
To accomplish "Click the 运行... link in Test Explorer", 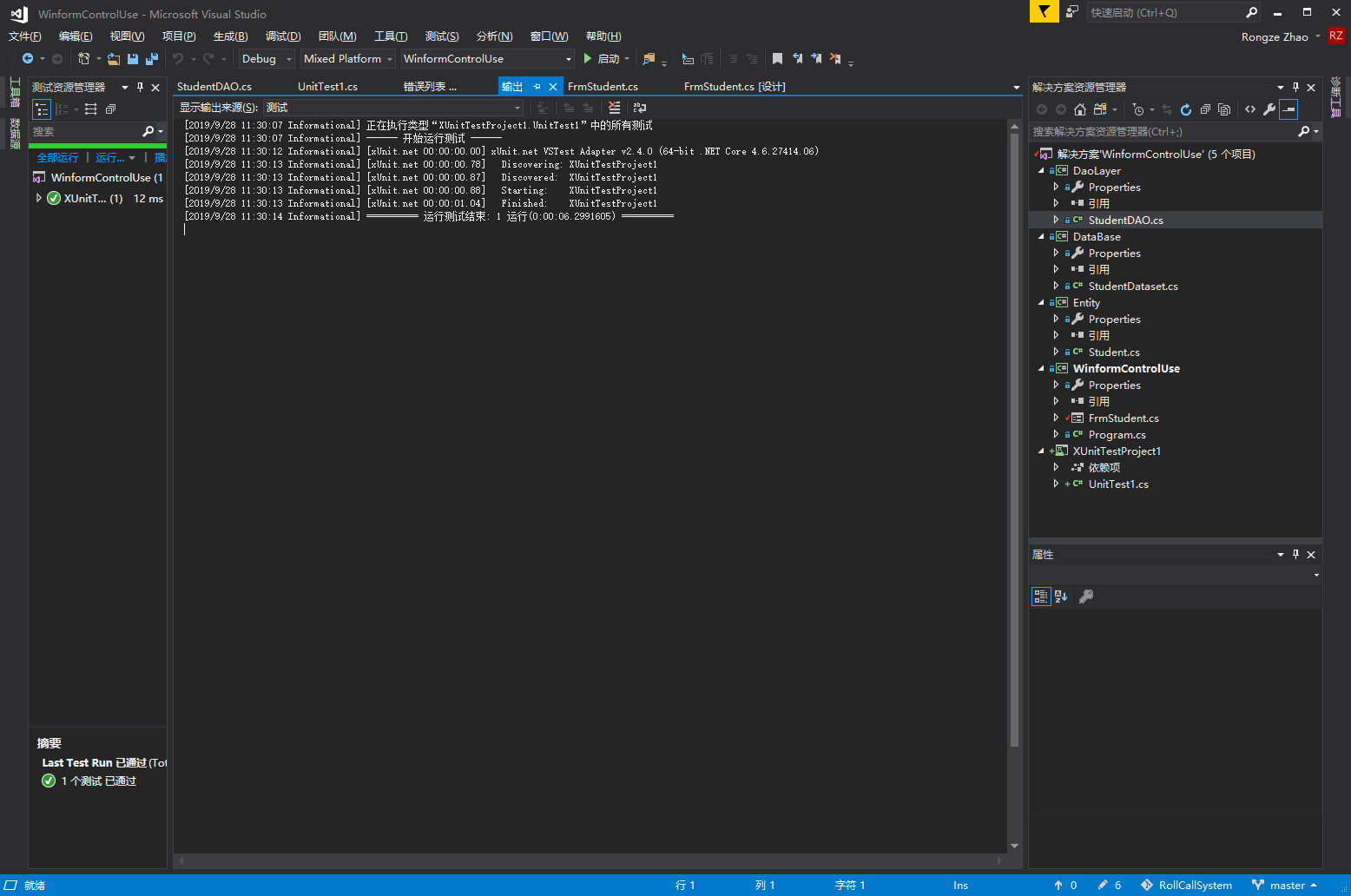I will coord(109,157).
